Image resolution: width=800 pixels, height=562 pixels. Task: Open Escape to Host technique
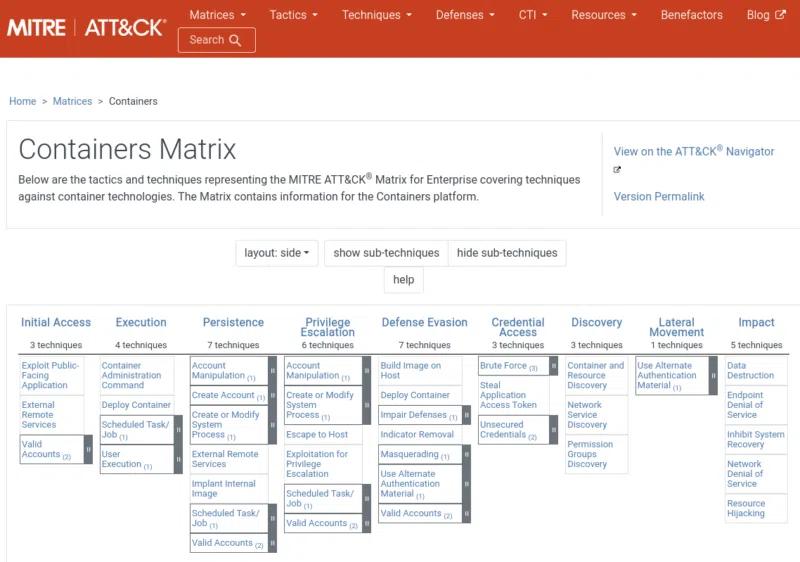click(317, 435)
